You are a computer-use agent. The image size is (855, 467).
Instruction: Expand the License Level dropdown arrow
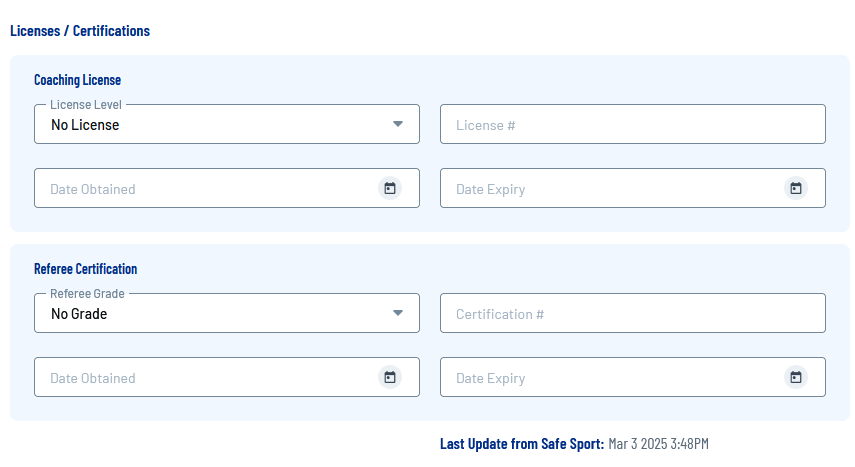coord(398,124)
